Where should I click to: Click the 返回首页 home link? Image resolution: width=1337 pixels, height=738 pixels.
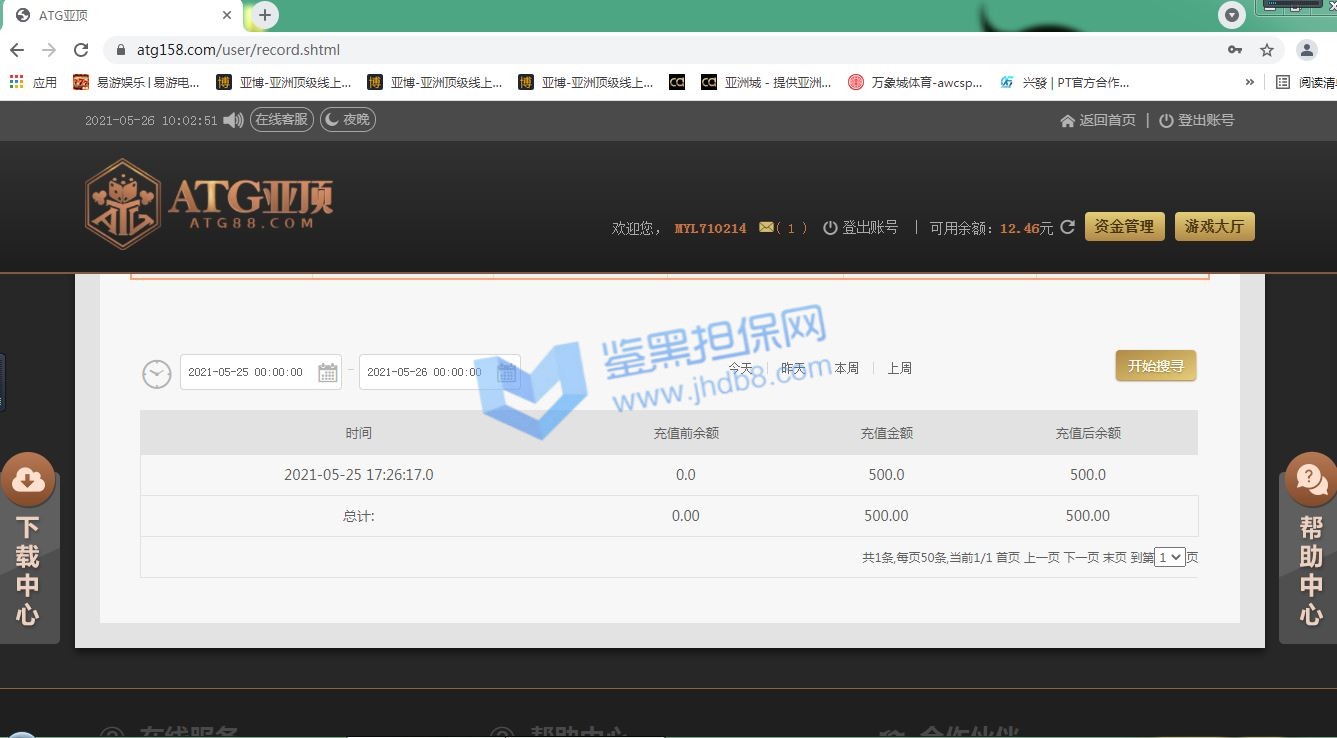tap(1098, 120)
